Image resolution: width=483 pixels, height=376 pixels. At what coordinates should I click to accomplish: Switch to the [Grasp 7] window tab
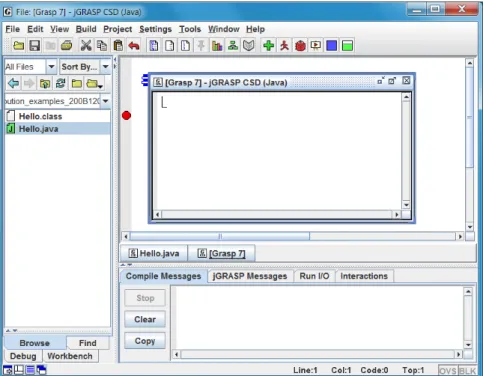[221, 253]
